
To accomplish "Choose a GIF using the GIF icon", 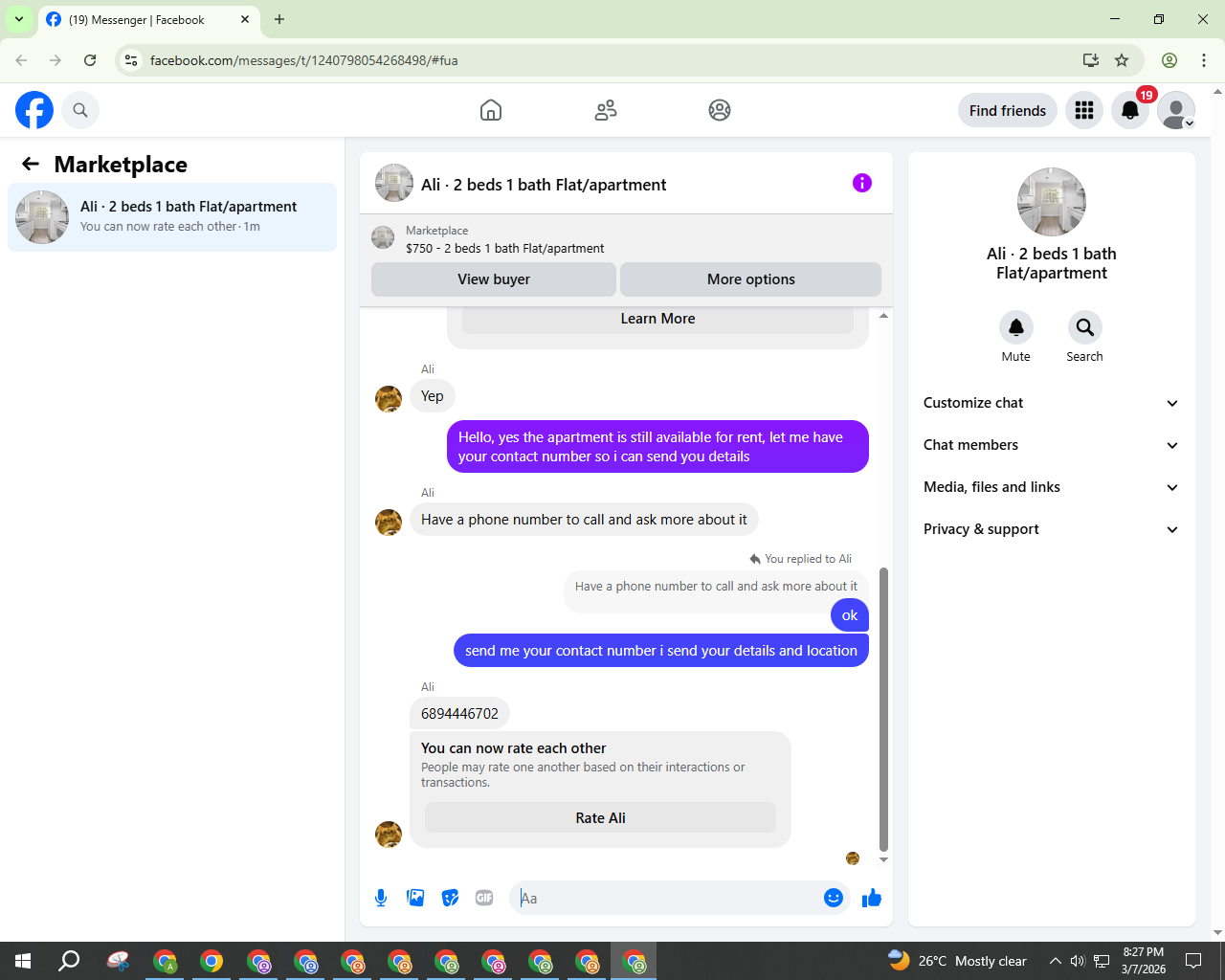I will pos(484,898).
